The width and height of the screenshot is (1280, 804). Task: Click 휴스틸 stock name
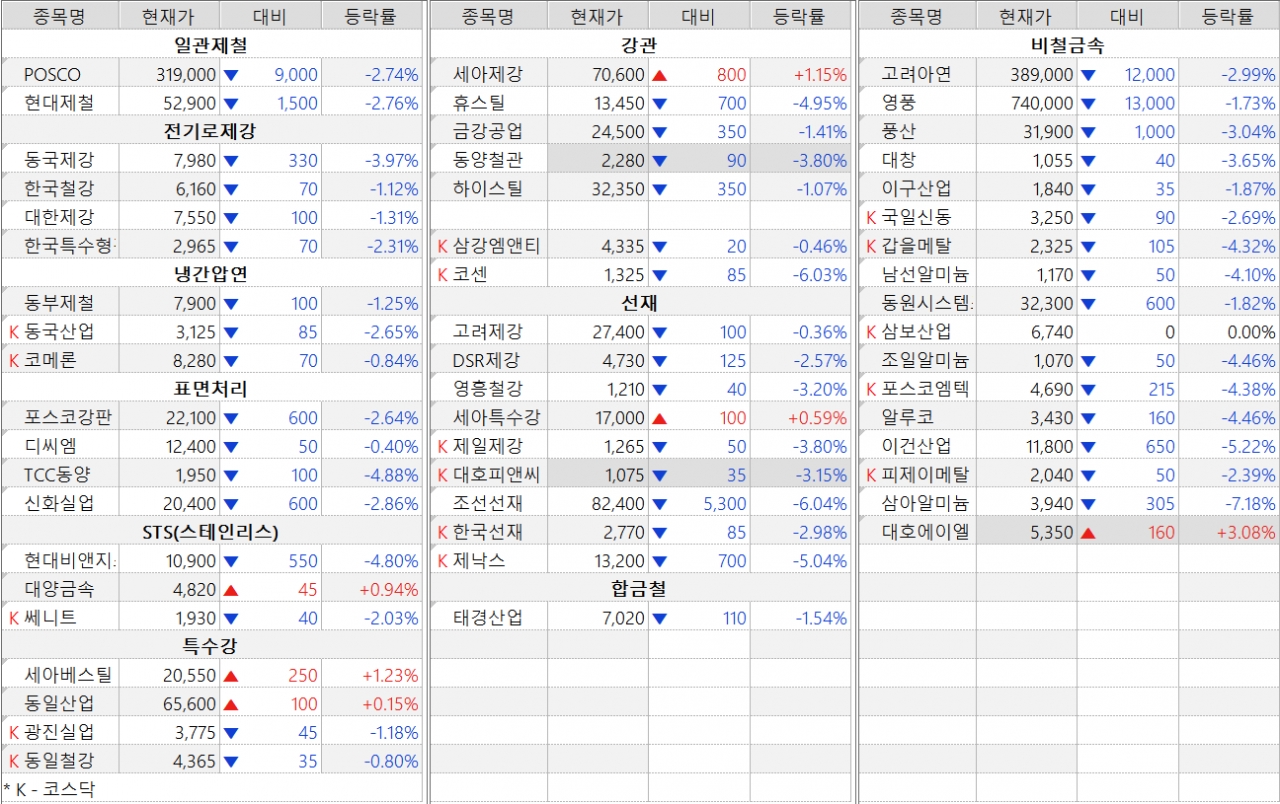pyautogui.click(x=479, y=103)
